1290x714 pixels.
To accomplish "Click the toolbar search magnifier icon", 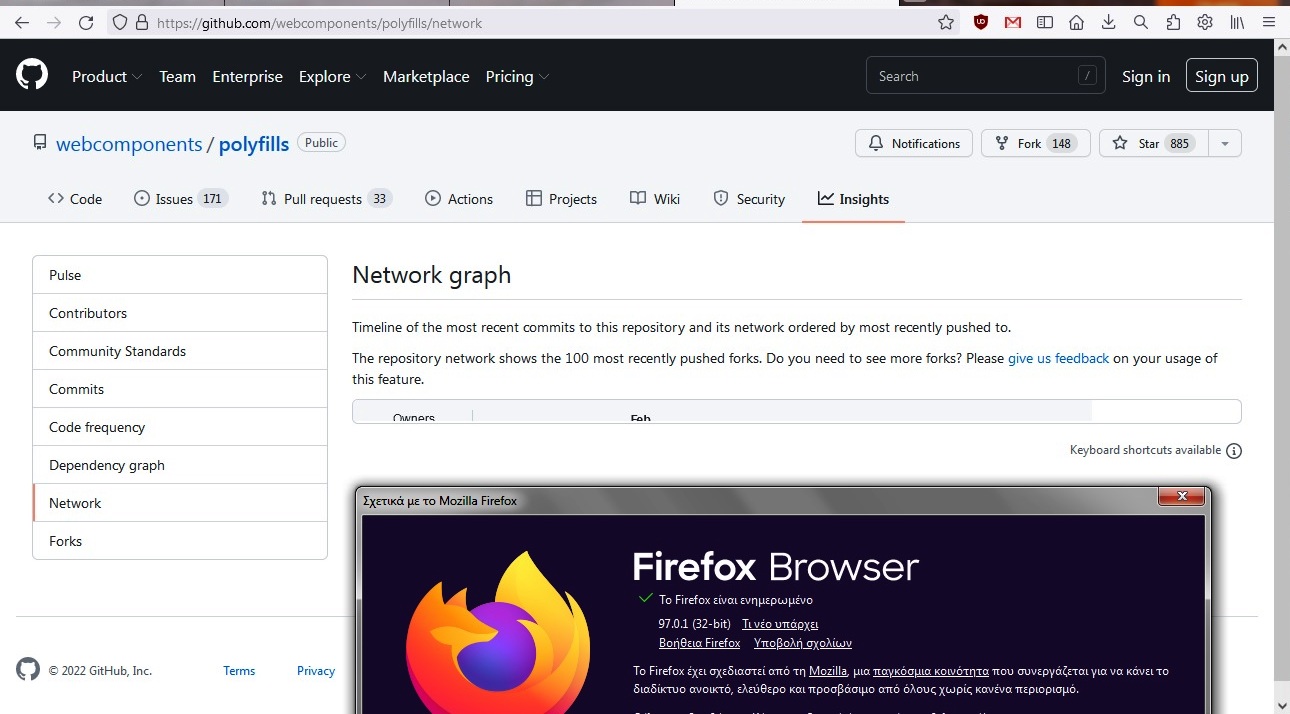I will pos(1141,22).
